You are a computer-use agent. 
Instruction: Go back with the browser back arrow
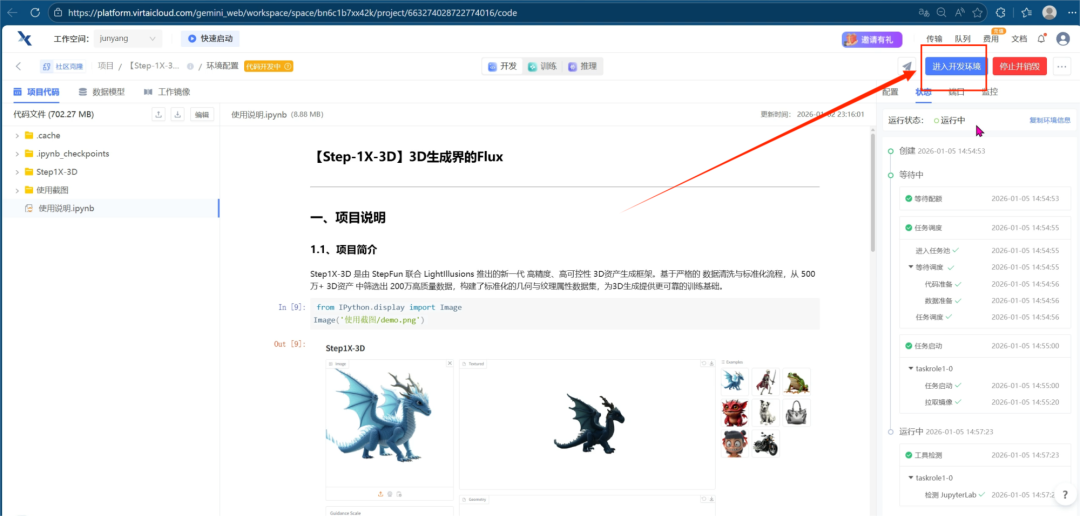(x=13, y=12)
